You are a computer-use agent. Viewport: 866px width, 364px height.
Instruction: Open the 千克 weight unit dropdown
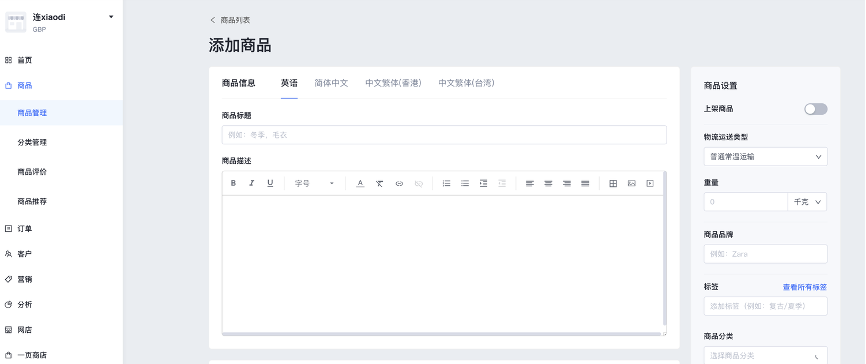(807, 202)
